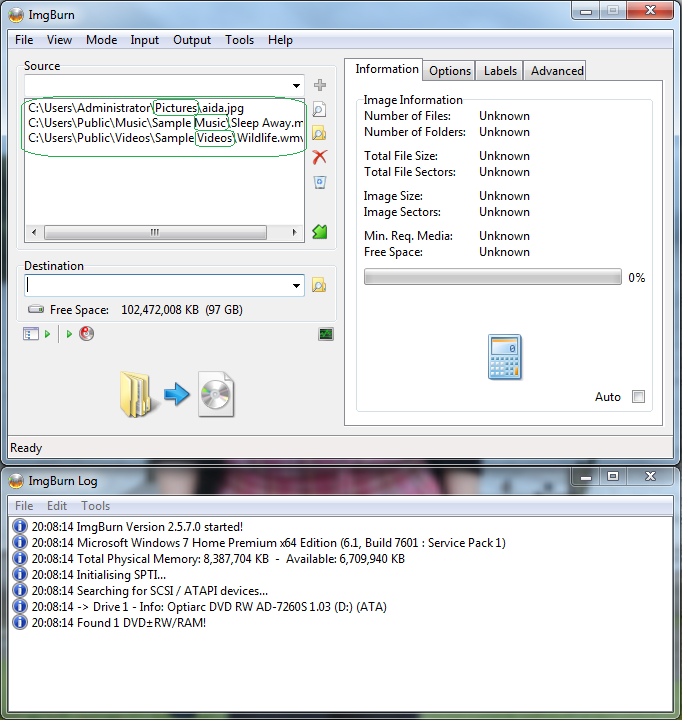Click the browse for a folder icon beside Source
682x720 pixels.
click(x=319, y=133)
